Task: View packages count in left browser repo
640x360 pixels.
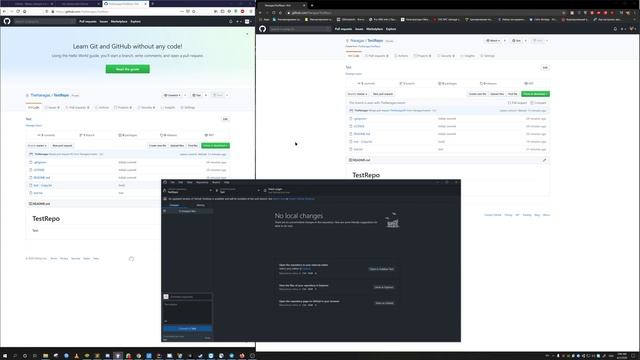Action: tap(128, 135)
